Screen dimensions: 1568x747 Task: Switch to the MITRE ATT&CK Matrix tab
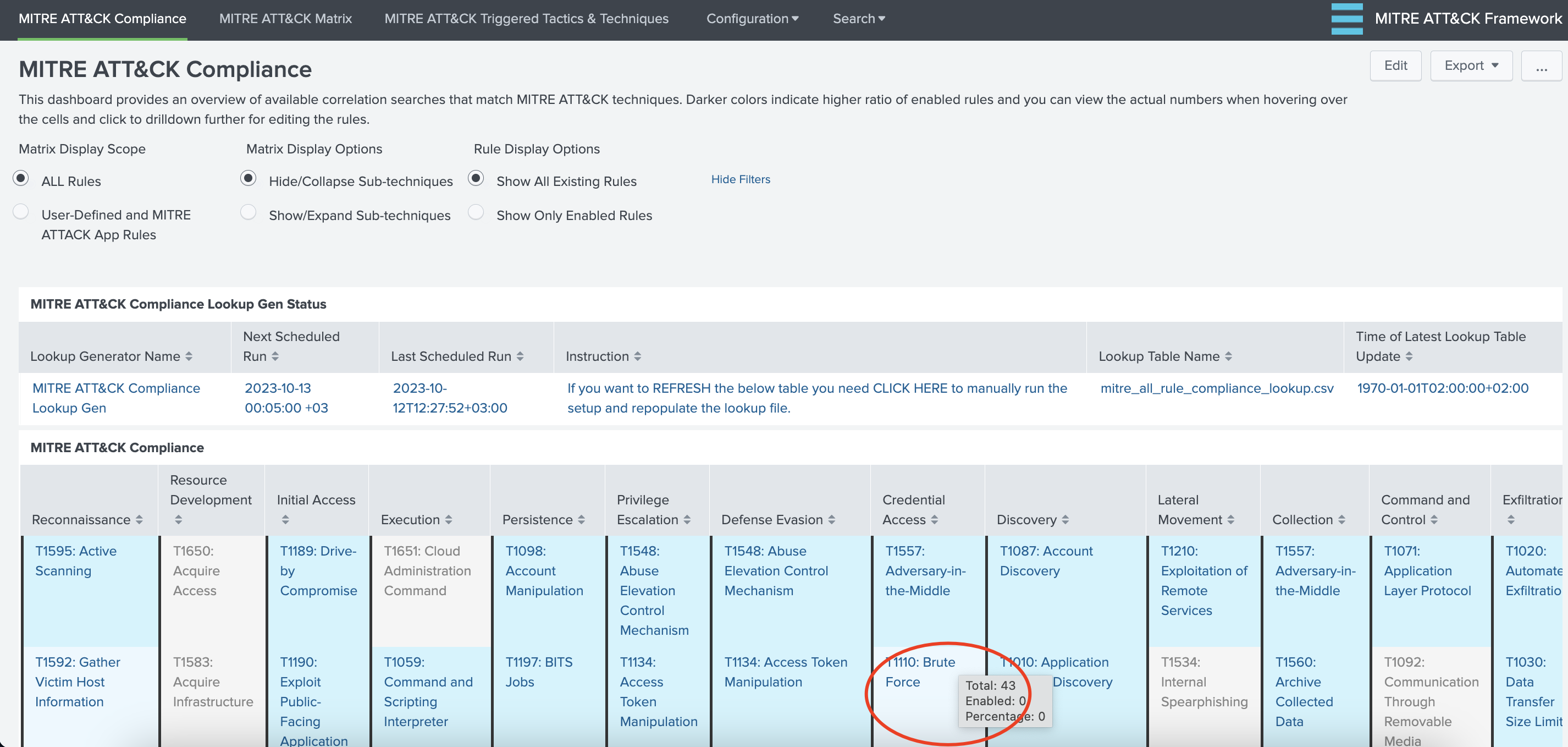(x=285, y=19)
